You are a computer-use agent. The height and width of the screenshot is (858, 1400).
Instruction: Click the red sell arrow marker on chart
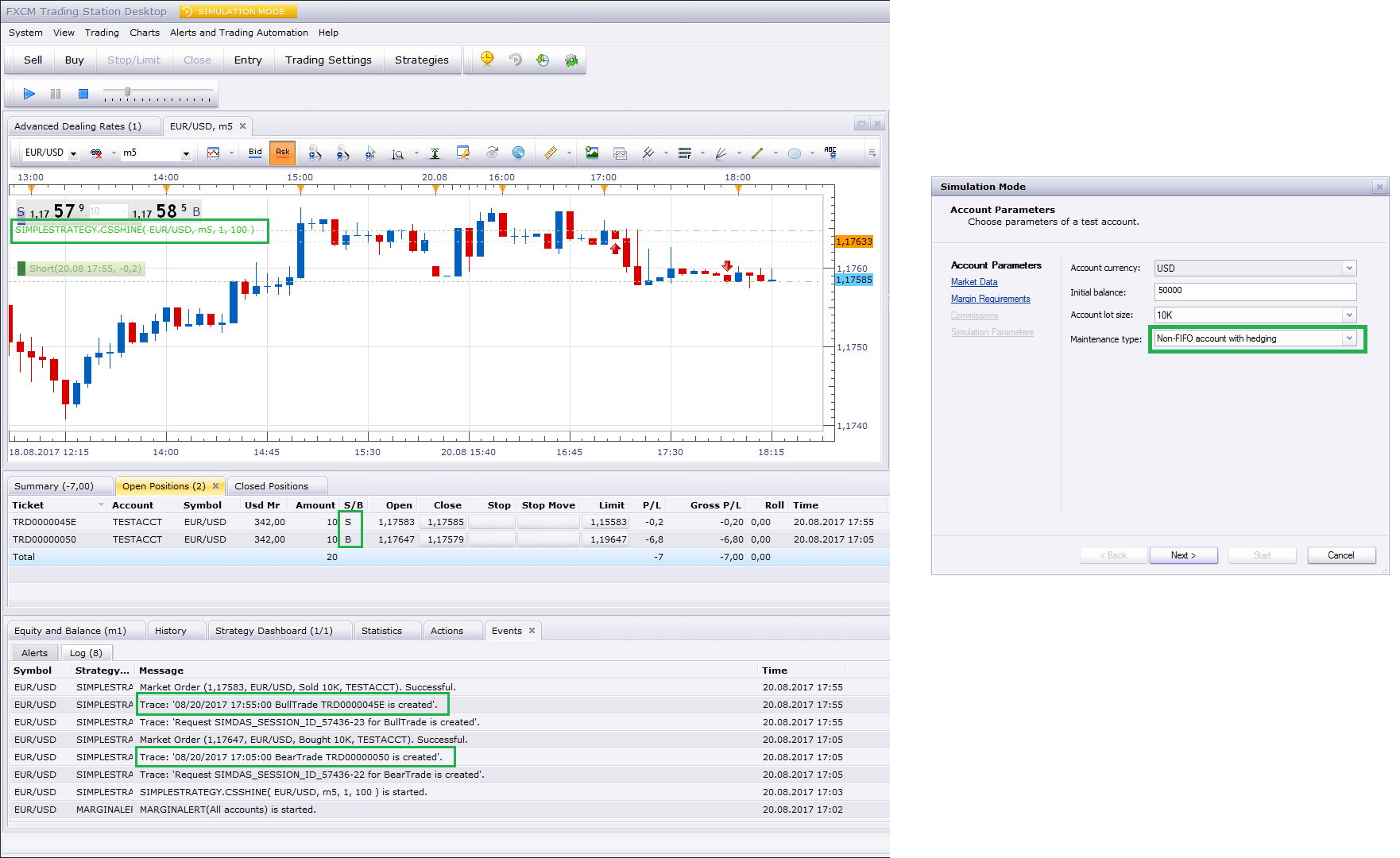(x=727, y=265)
